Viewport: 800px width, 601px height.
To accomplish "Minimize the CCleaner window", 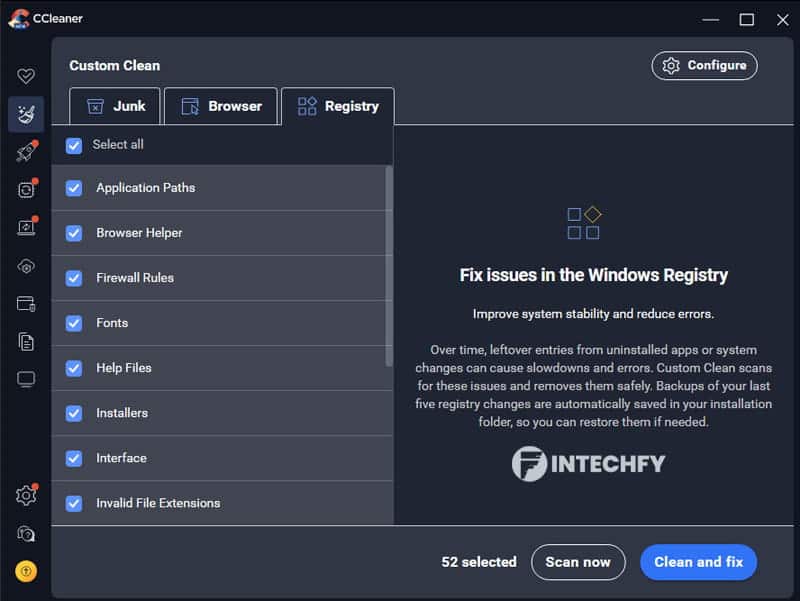I will coord(710,19).
